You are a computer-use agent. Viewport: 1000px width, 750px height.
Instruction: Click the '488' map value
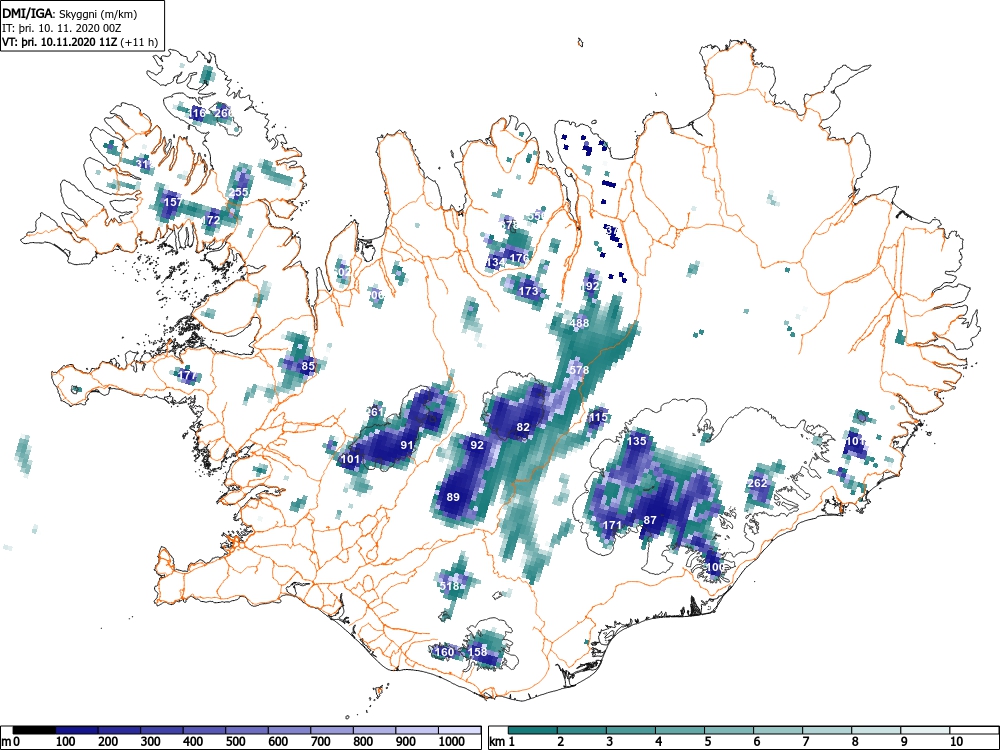(579, 323)
